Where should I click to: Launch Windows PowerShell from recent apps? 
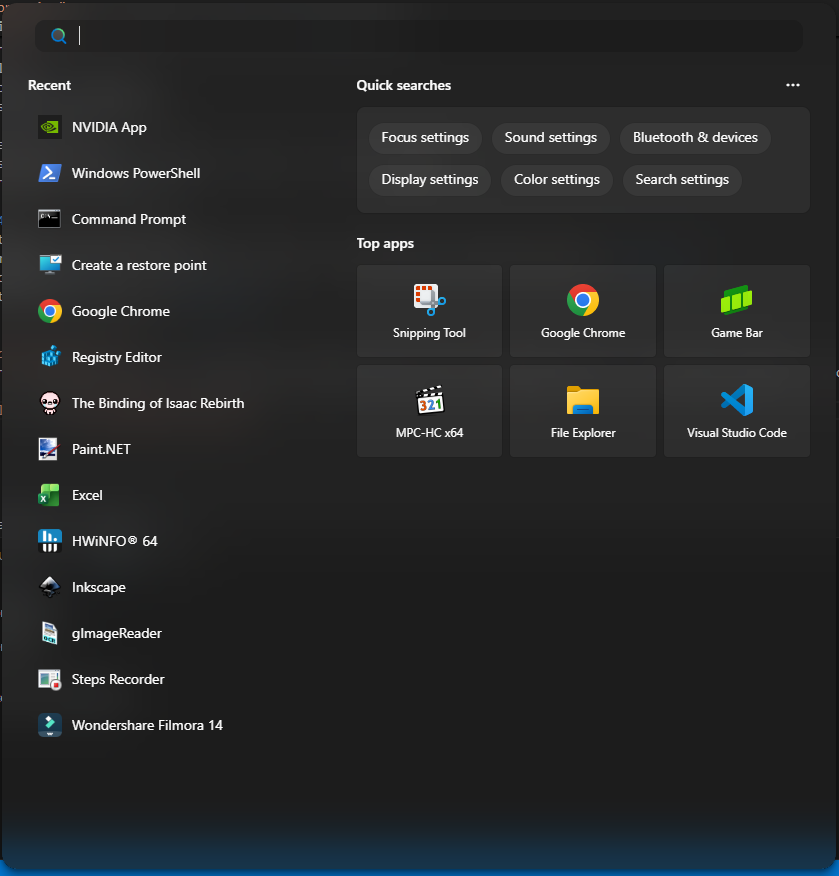(135, 173)
